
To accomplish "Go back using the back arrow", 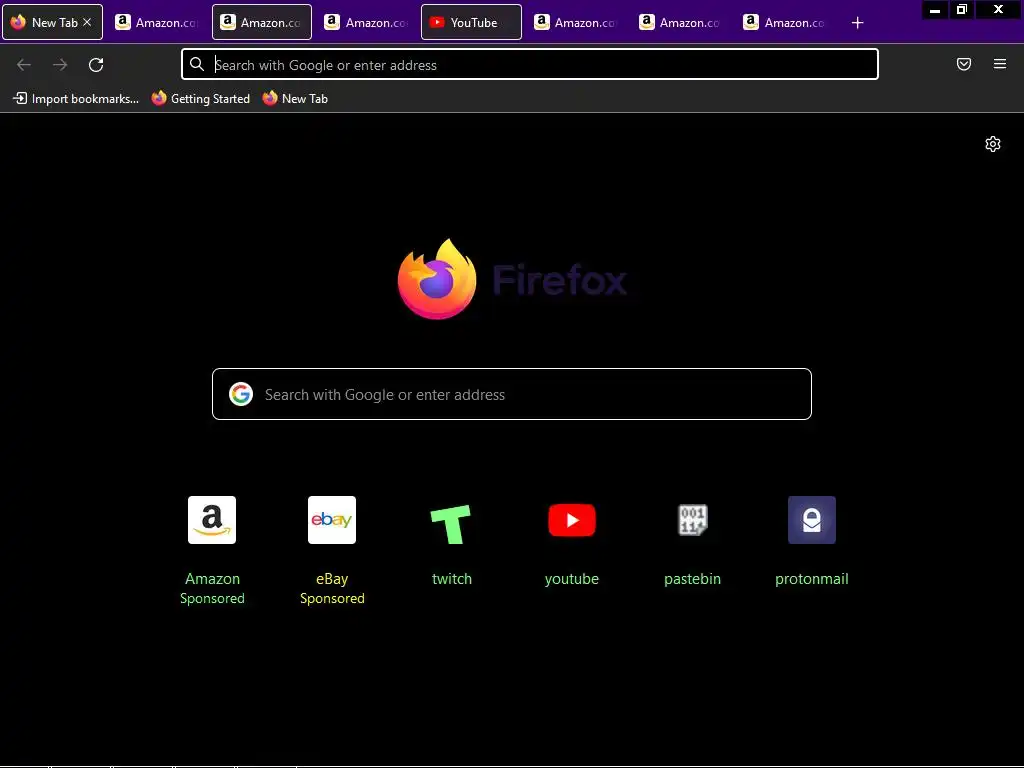I will click(24, 65).
